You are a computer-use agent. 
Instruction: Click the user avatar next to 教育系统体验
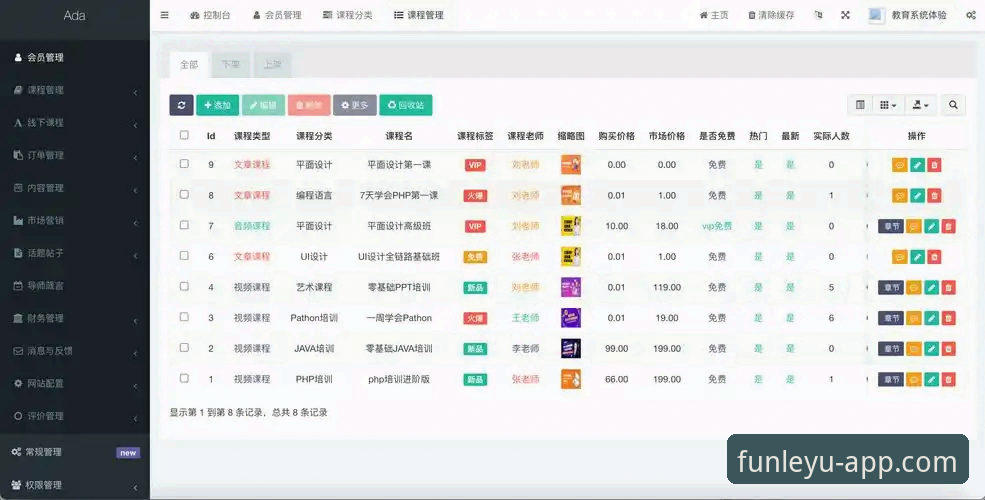point(876,15)
